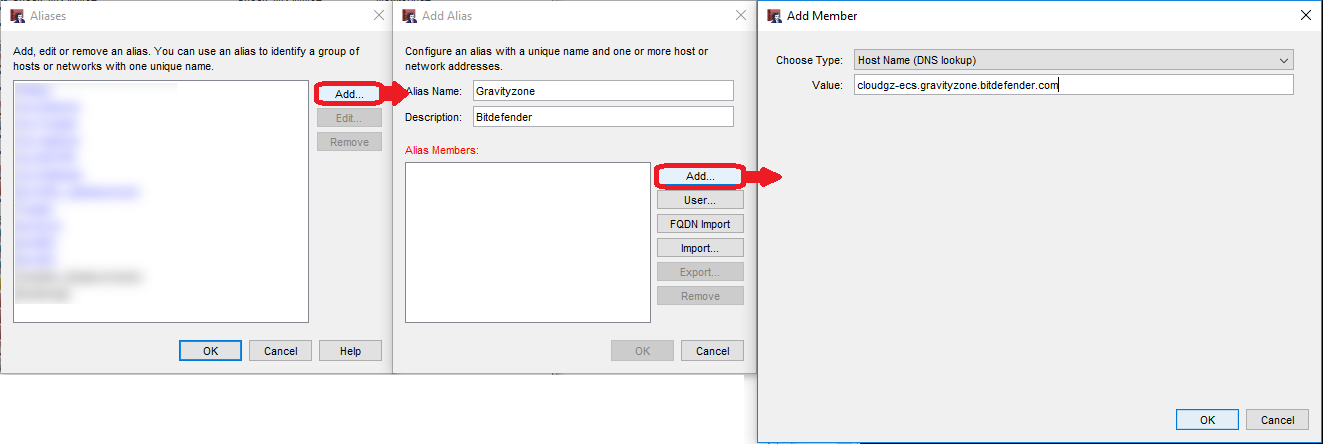Click the empty Alias Members list box
Screen dimensions: 1324x446
(x=528, y=242)
